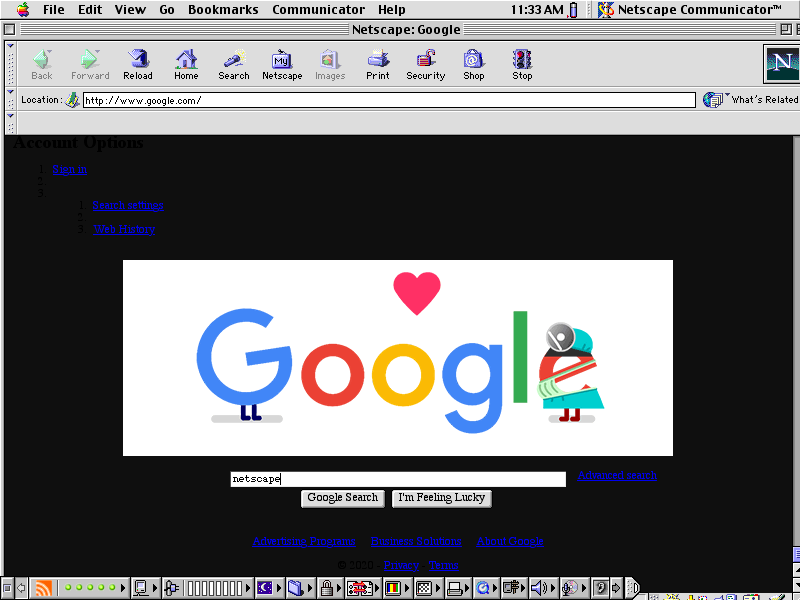This screenshot has width=800, height=600.
Task: Click the menu bar clock
Action: 537,10
